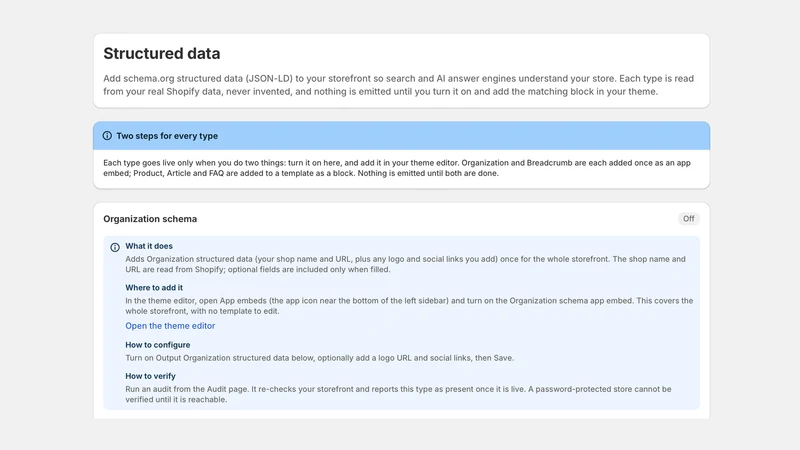Viewport: 800px width, 450px height.
Task: Click the text starting Run an audit from
Action: coord(398,394)
